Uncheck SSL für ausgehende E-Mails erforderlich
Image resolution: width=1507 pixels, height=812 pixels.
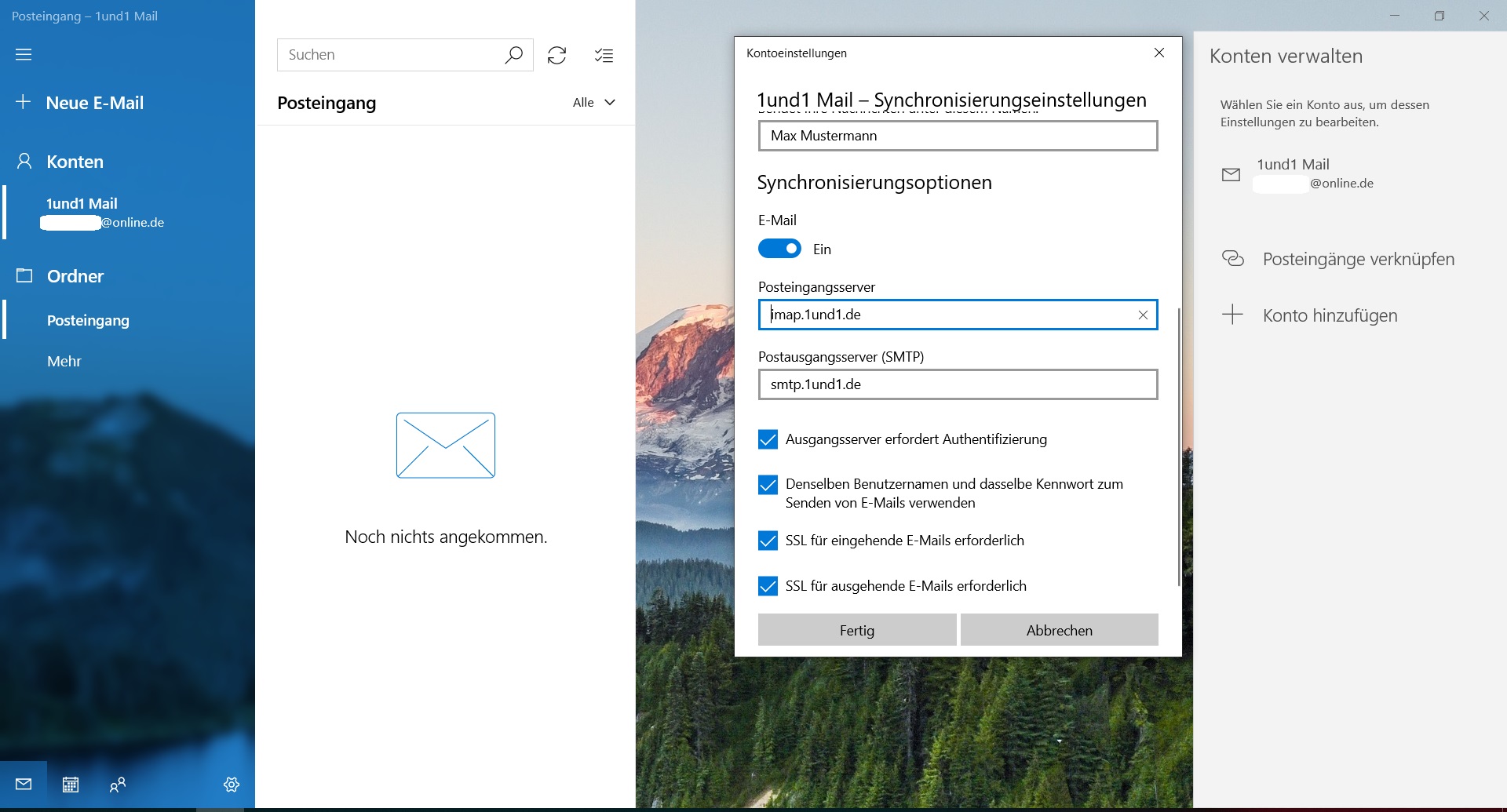tap(768, 586)
